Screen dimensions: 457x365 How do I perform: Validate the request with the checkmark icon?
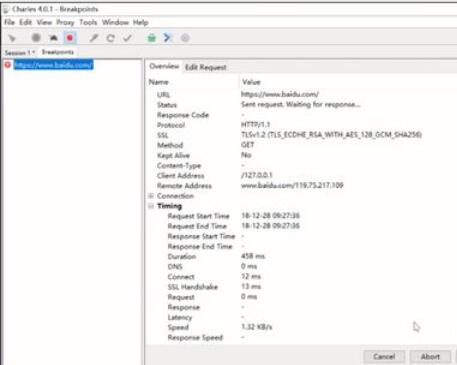(x=127, y=38)
